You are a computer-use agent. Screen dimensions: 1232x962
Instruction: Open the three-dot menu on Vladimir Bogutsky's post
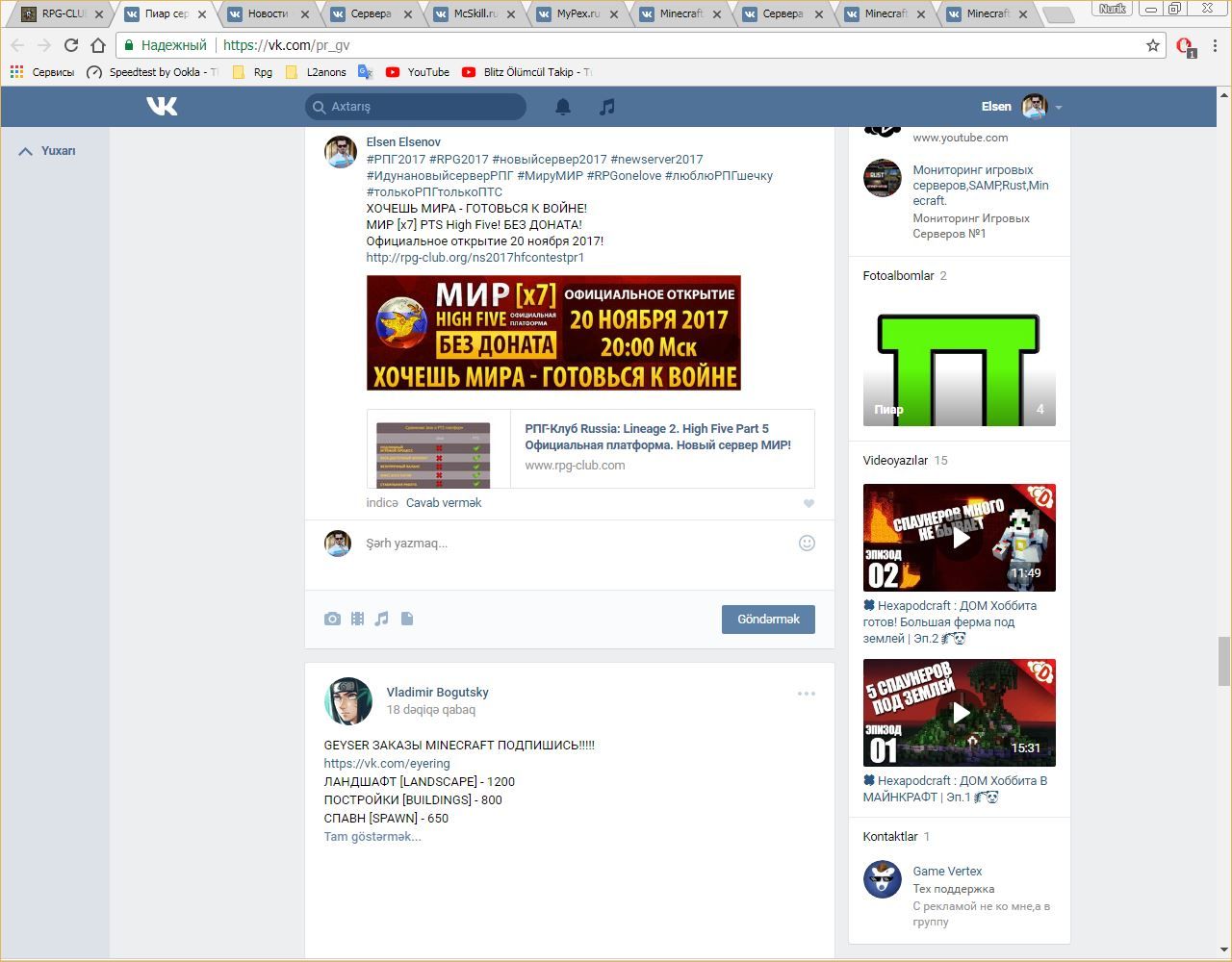tap(806, 693)
